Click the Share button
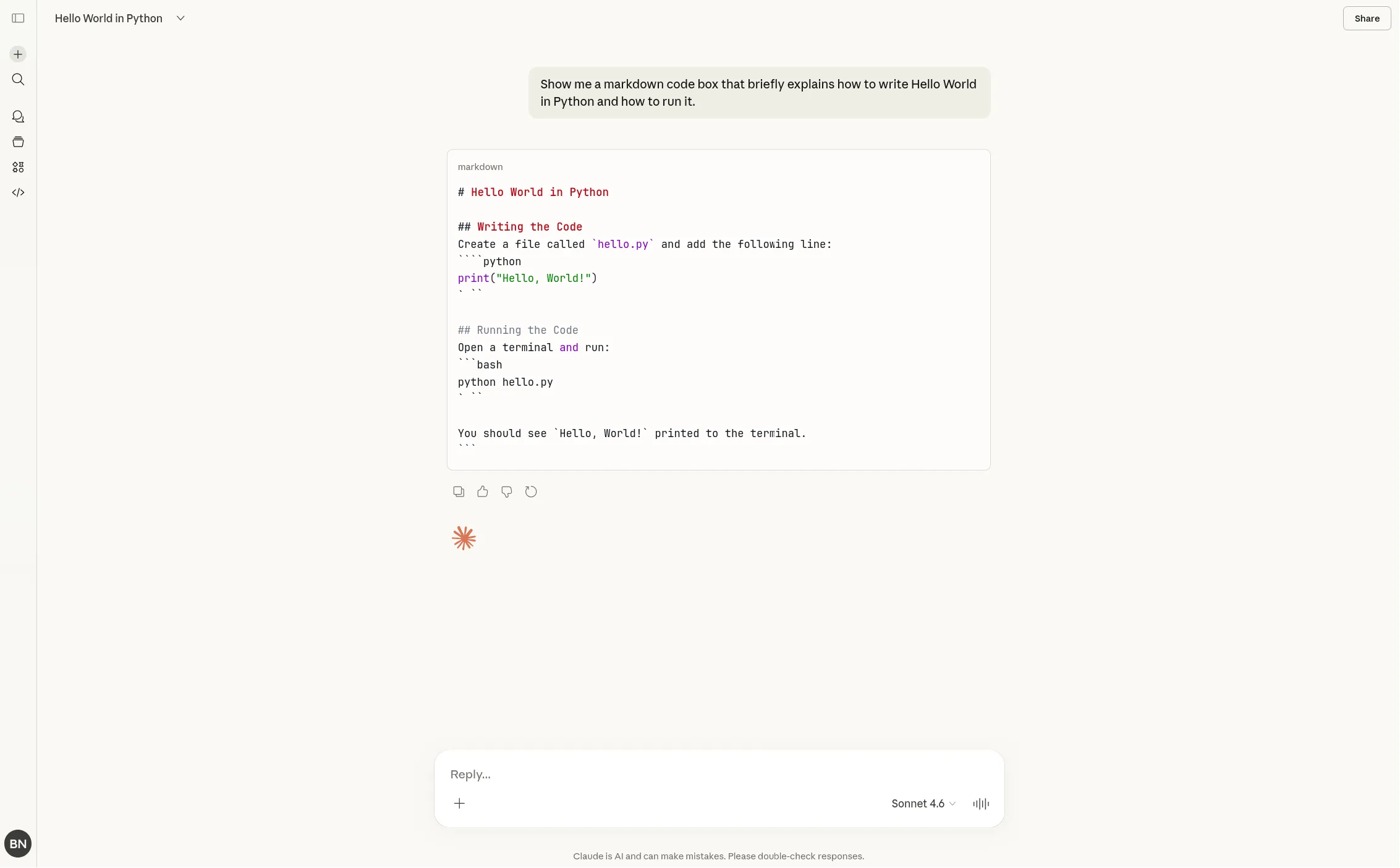 click(x=1366, y=18)
